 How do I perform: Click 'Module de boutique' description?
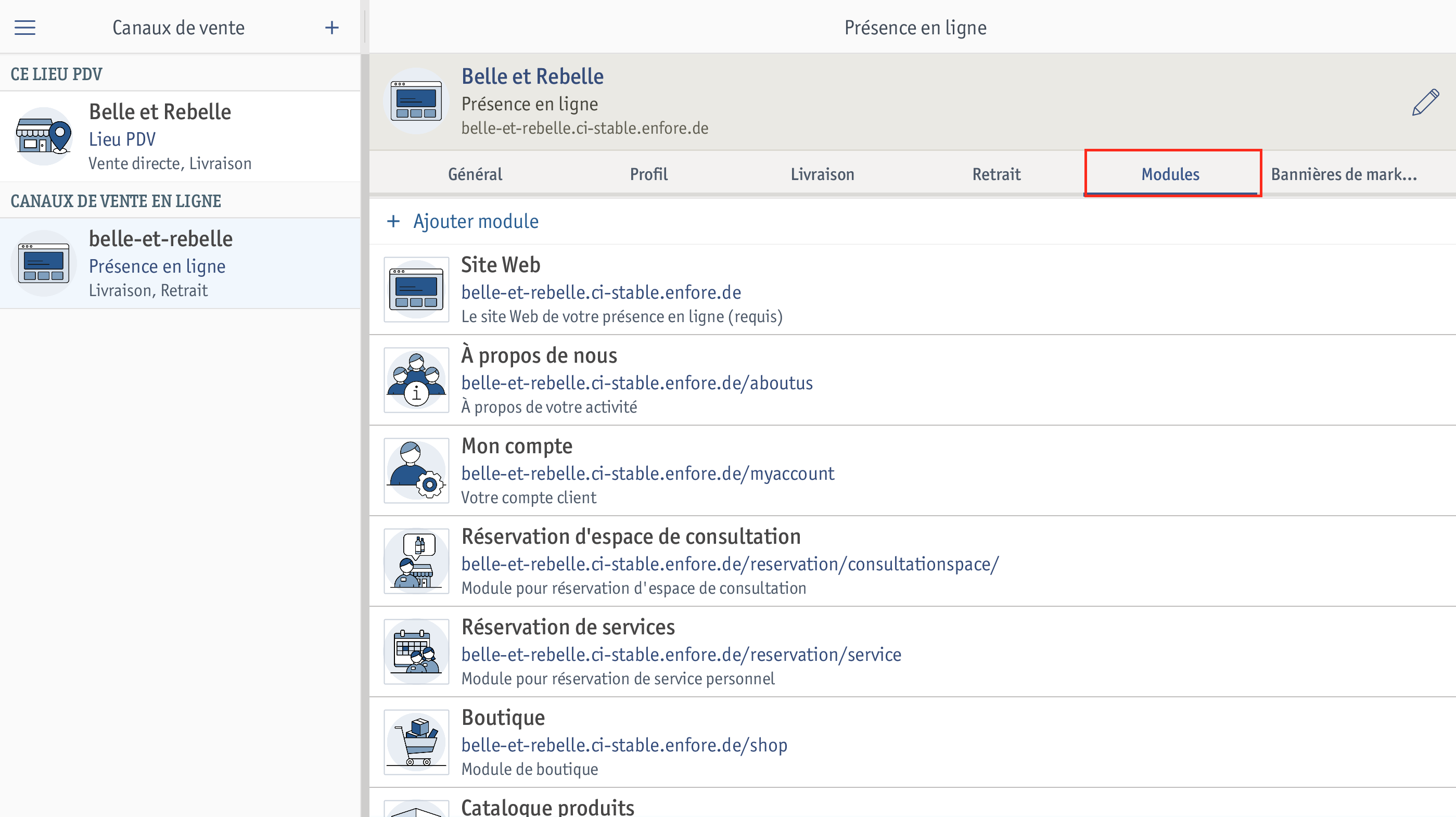pyautogui.click(x=530, y=769)
